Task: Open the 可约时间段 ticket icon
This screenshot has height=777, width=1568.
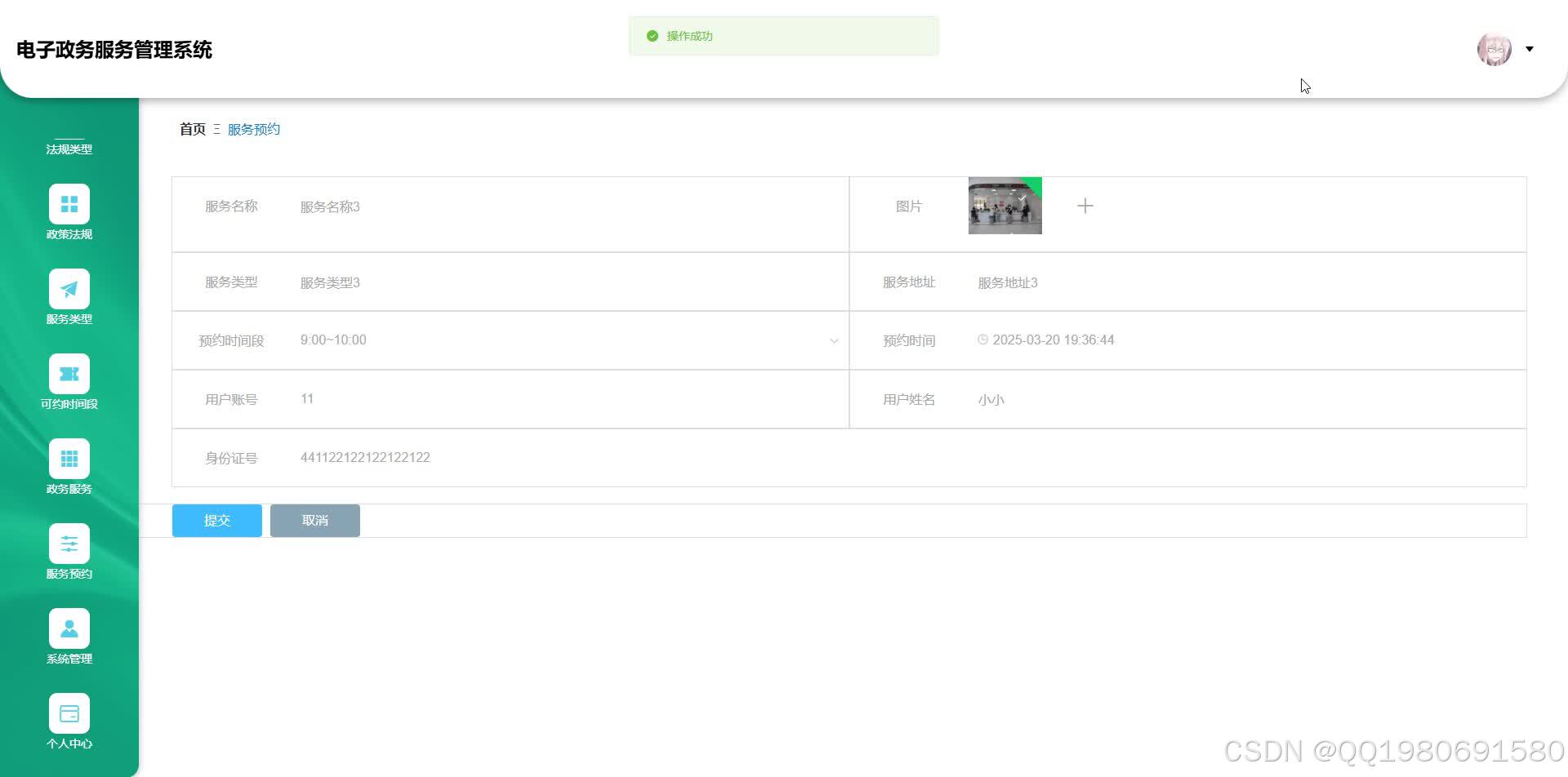Action: click(x=69, y=374)
